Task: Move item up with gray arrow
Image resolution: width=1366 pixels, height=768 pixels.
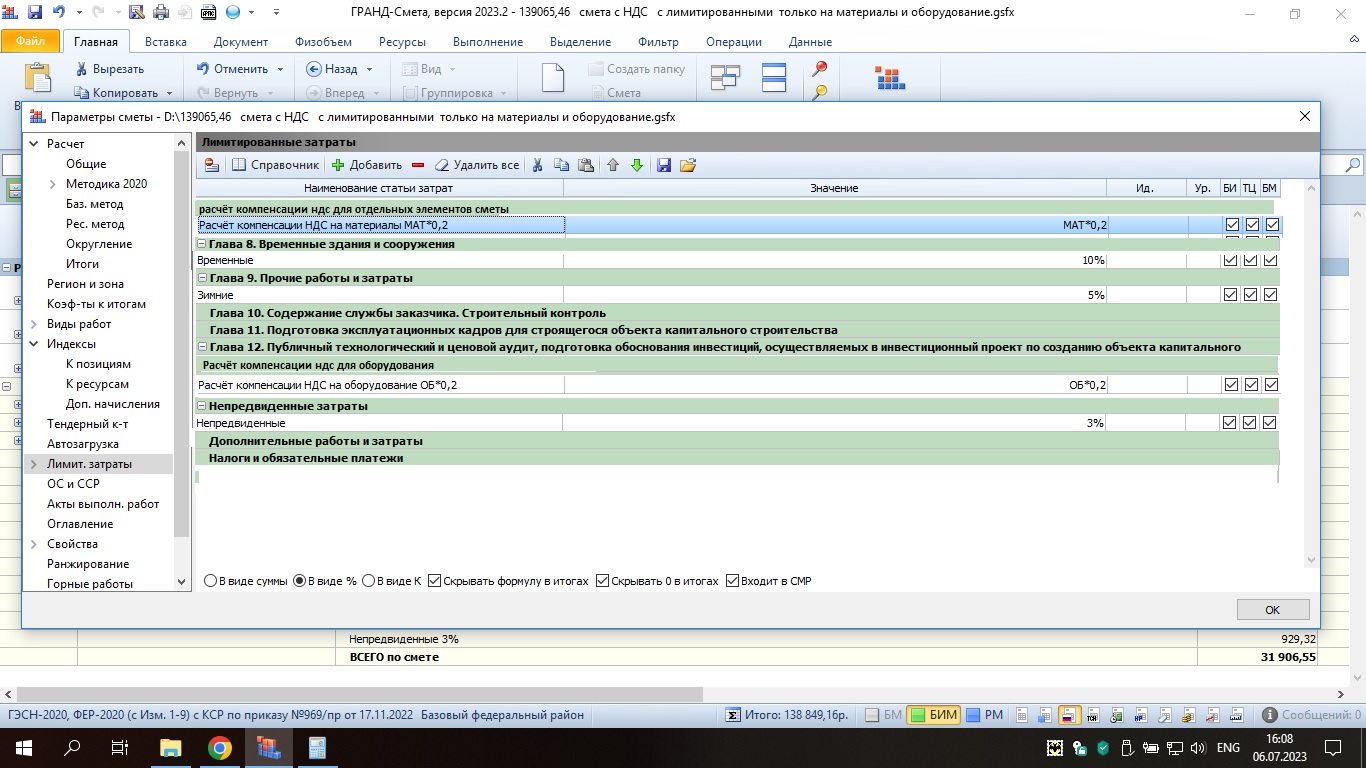Action: click(x=613, y=165)
